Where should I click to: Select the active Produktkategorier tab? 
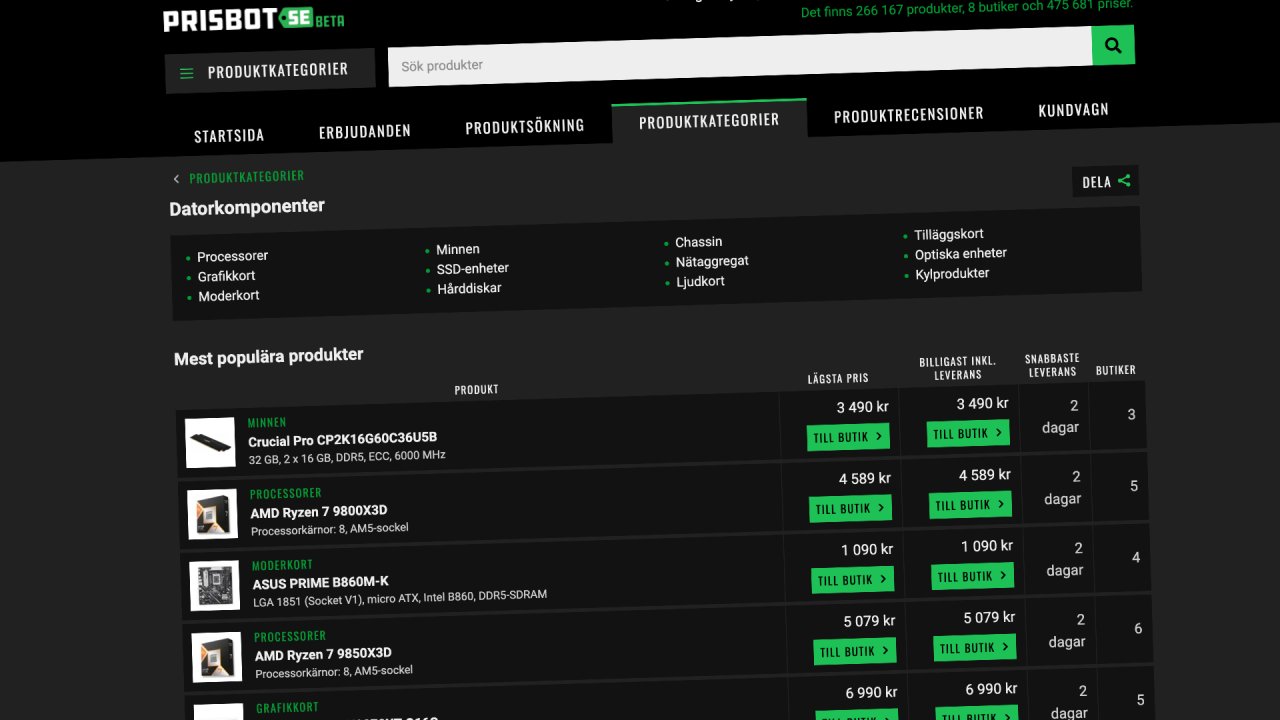(709, 121)
